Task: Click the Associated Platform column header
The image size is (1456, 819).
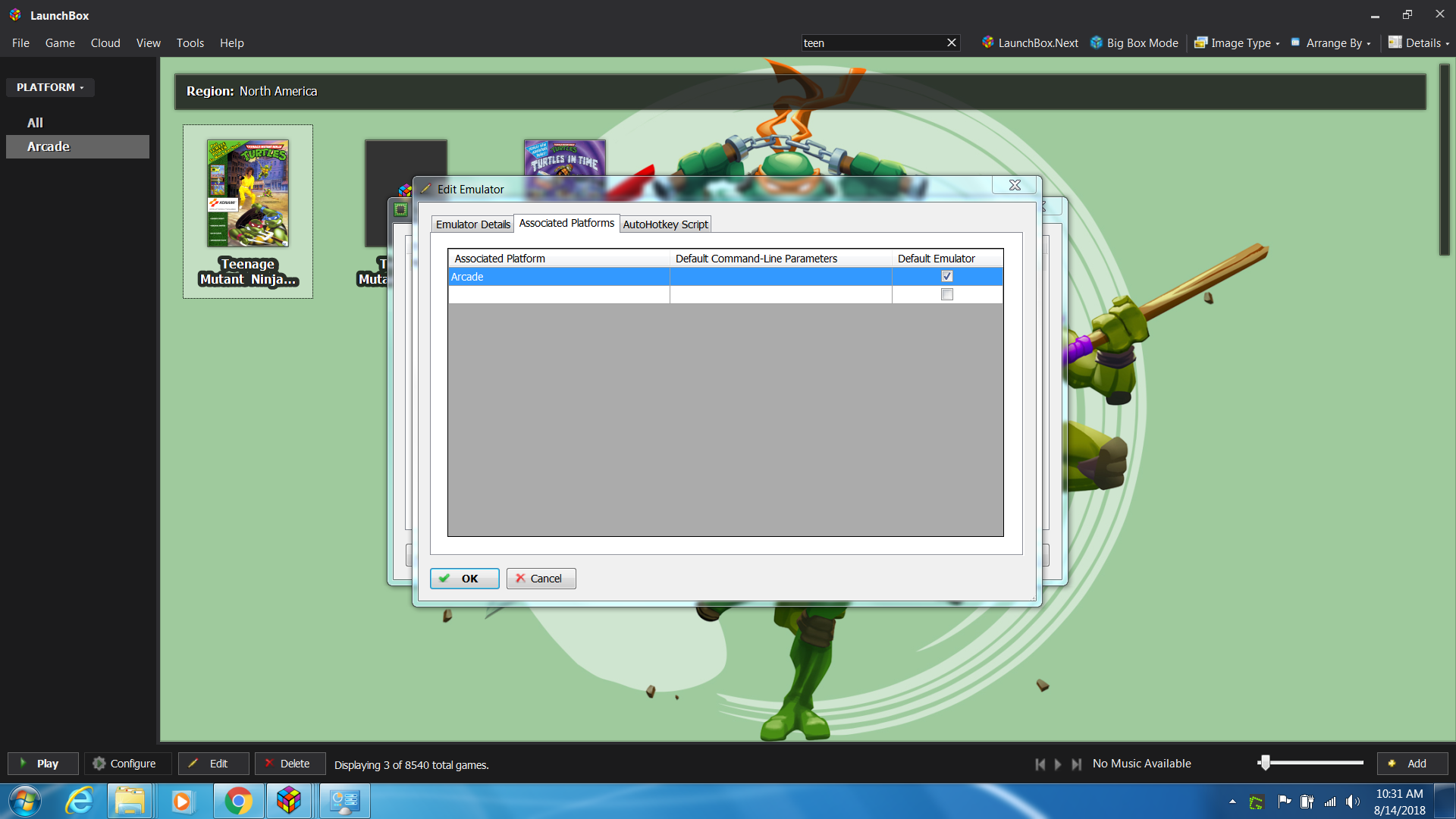Action: point(559,259)
